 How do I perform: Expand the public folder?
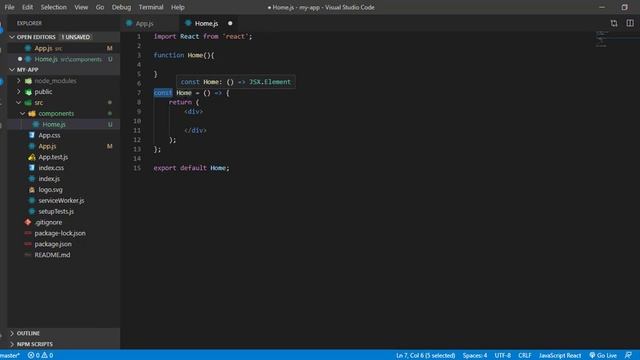coord(18,92)
